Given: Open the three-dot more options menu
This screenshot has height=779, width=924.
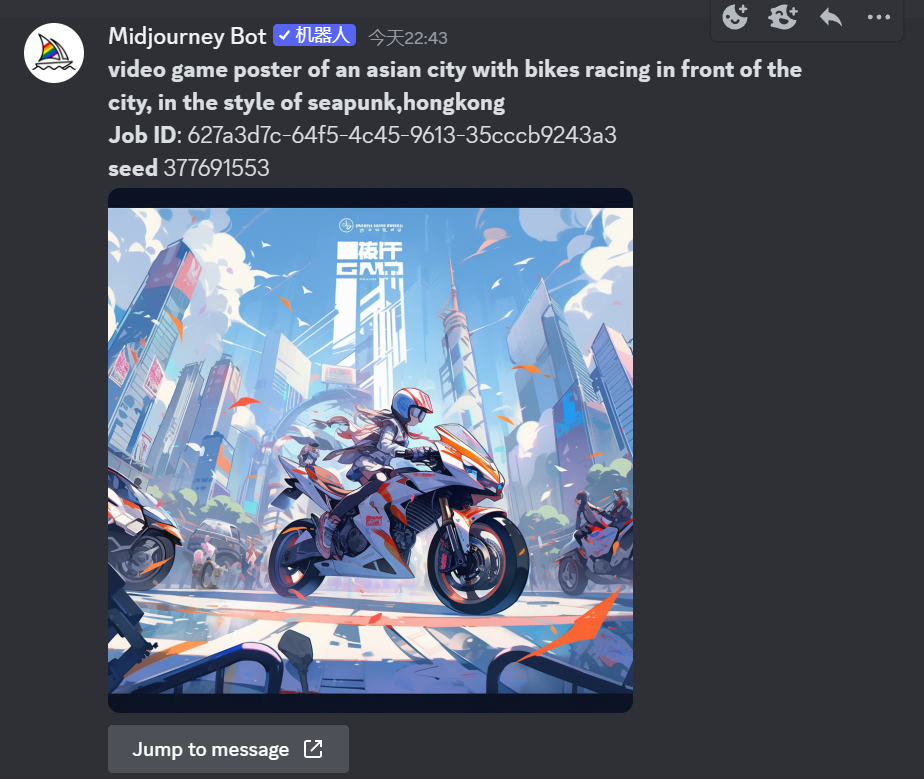Looking at the screenshot, I should (879, 17).
